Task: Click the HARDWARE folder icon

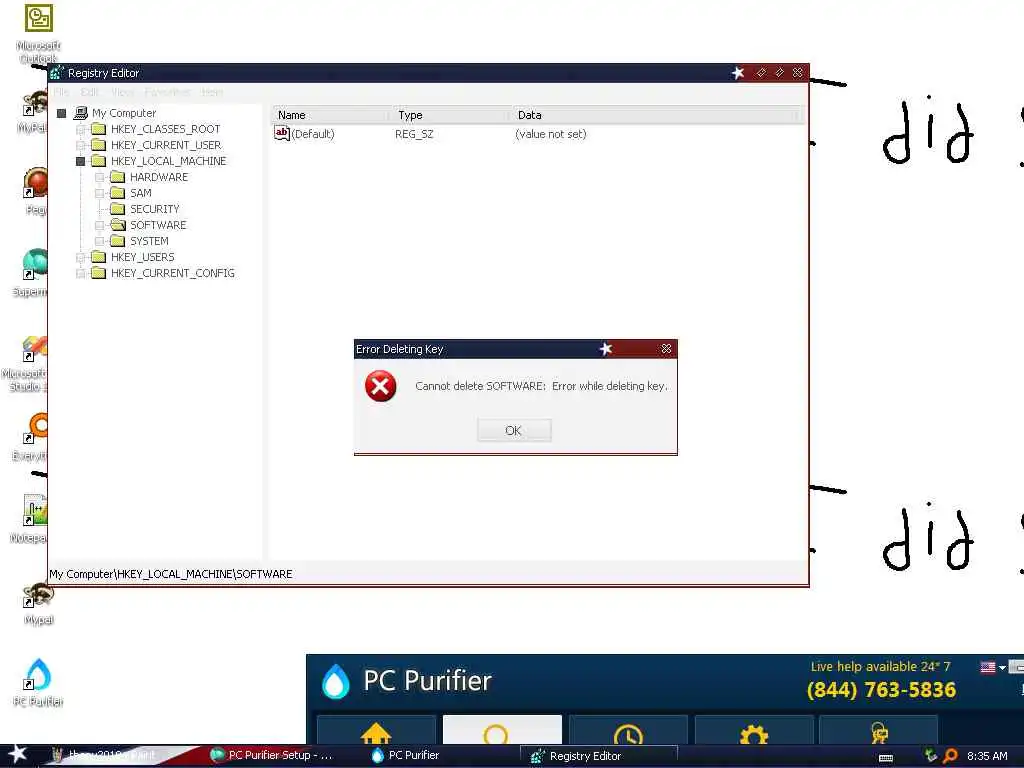Action: point(118,177)
